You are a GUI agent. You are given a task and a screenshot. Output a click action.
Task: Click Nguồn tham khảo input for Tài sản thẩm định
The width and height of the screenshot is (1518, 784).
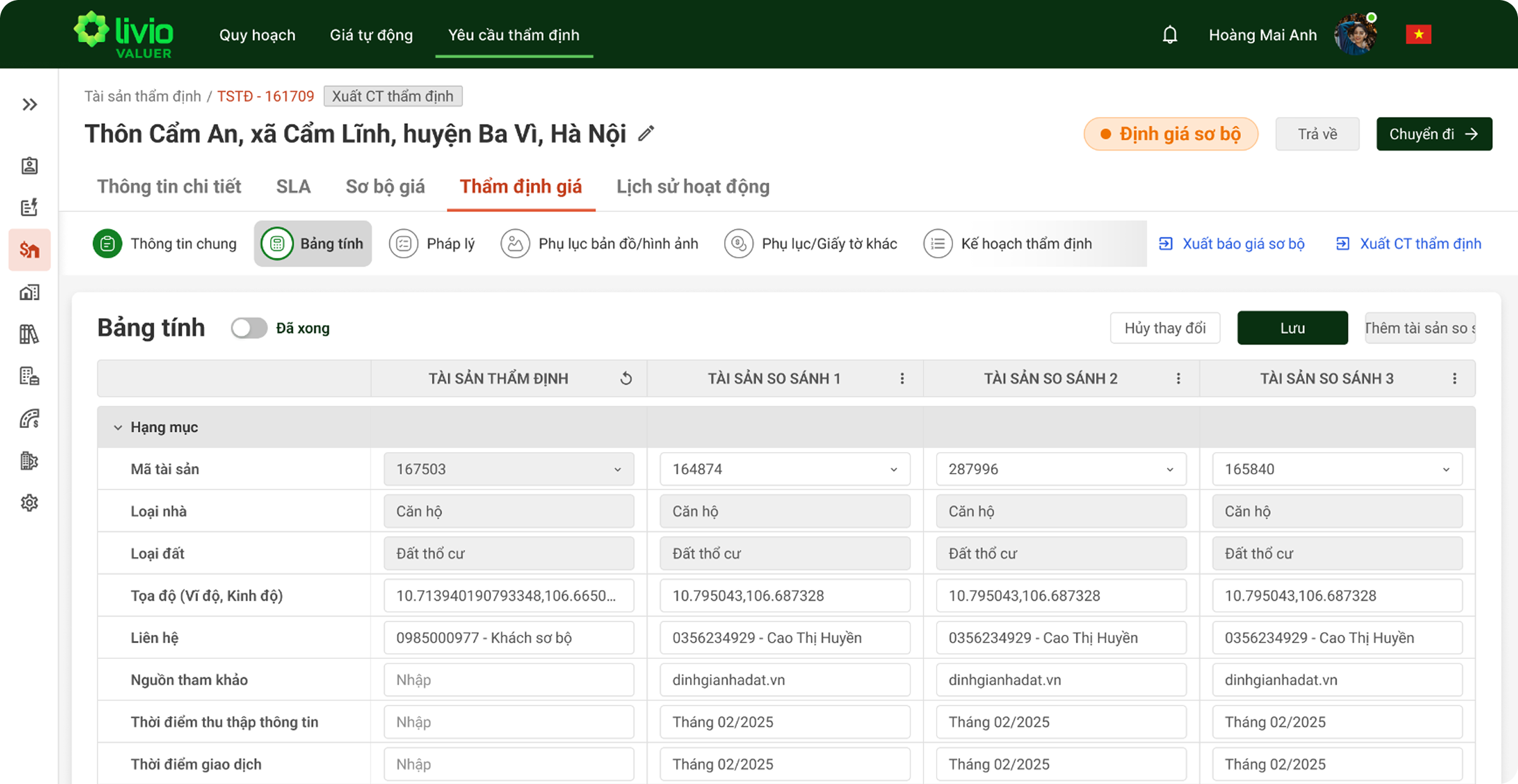click(x=509, y=680)
